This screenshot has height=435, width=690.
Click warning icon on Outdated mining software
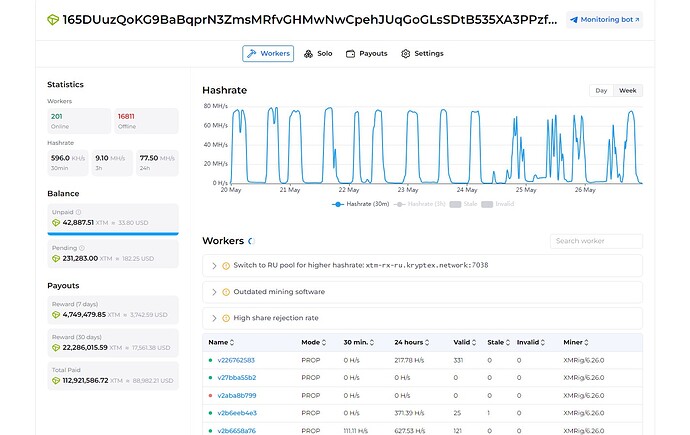(226, 292)
